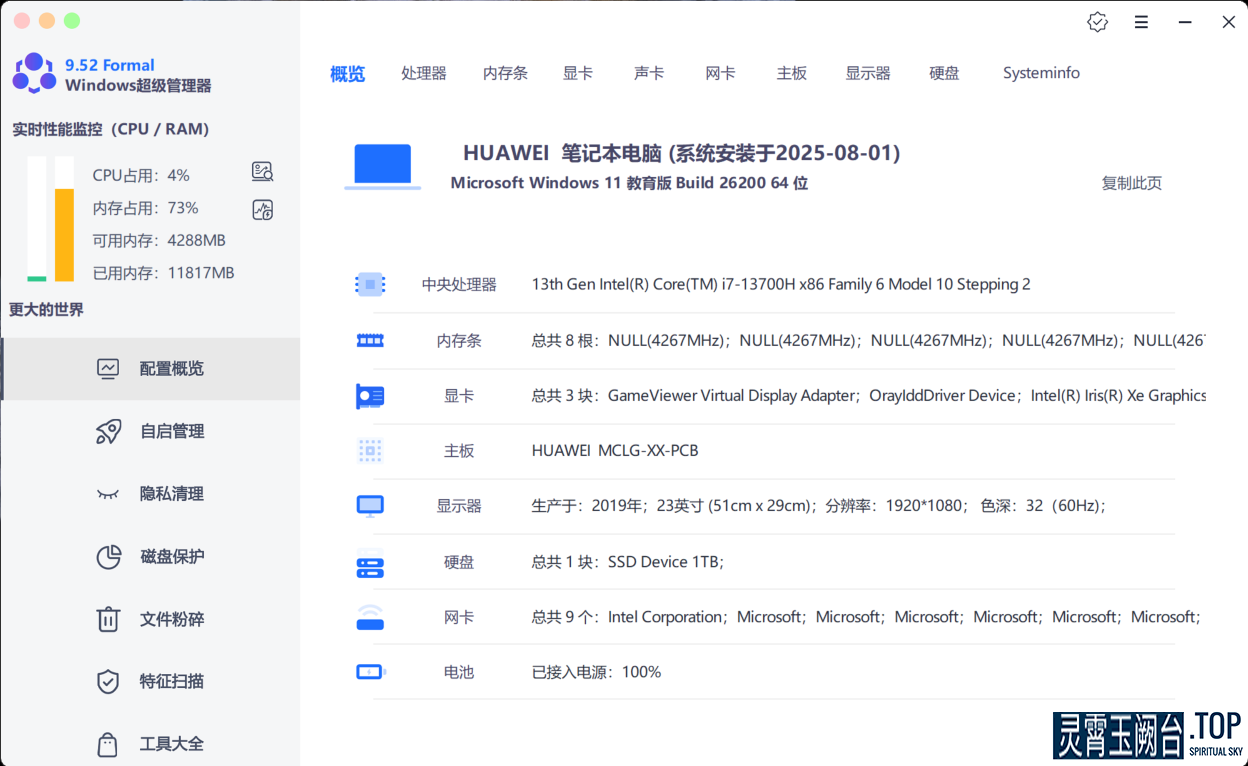Click the 磁盘保护 pie chart icon
The width and height of the screenshot is (1248, 766).
(x=108, y=557)
